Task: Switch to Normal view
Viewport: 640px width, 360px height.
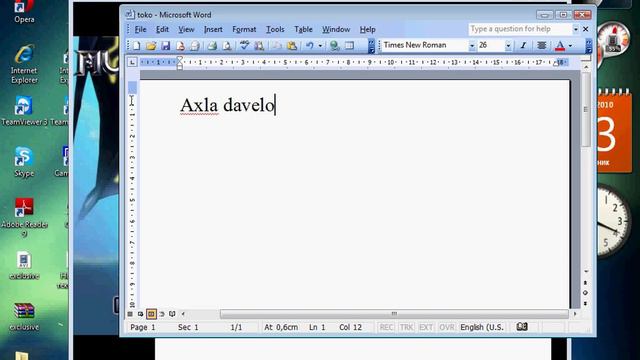Action: point(130,314)
